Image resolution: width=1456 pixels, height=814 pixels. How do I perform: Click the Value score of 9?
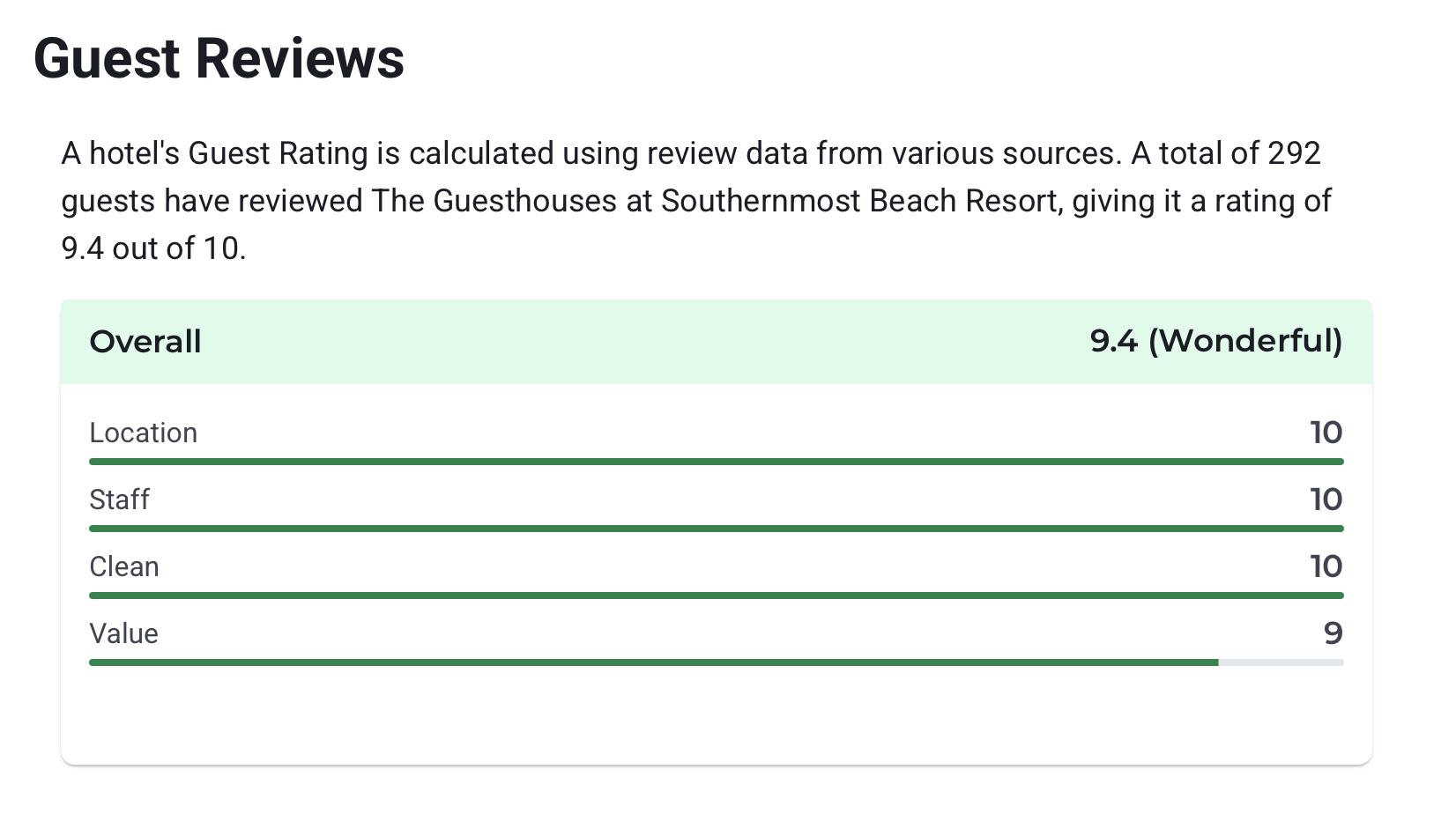[x=1333, y=633]
